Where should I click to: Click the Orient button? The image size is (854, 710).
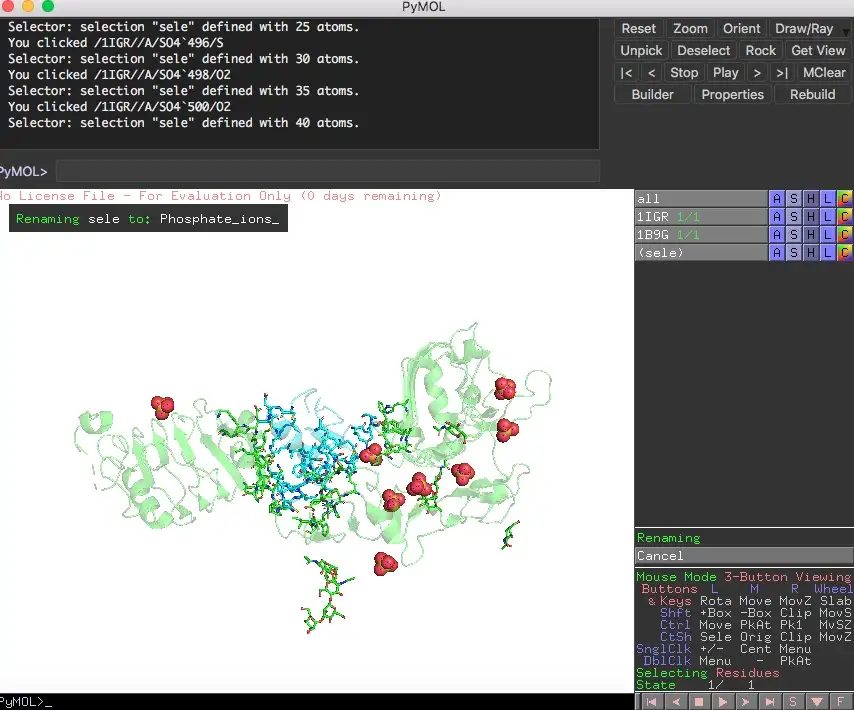click(742, 29)
